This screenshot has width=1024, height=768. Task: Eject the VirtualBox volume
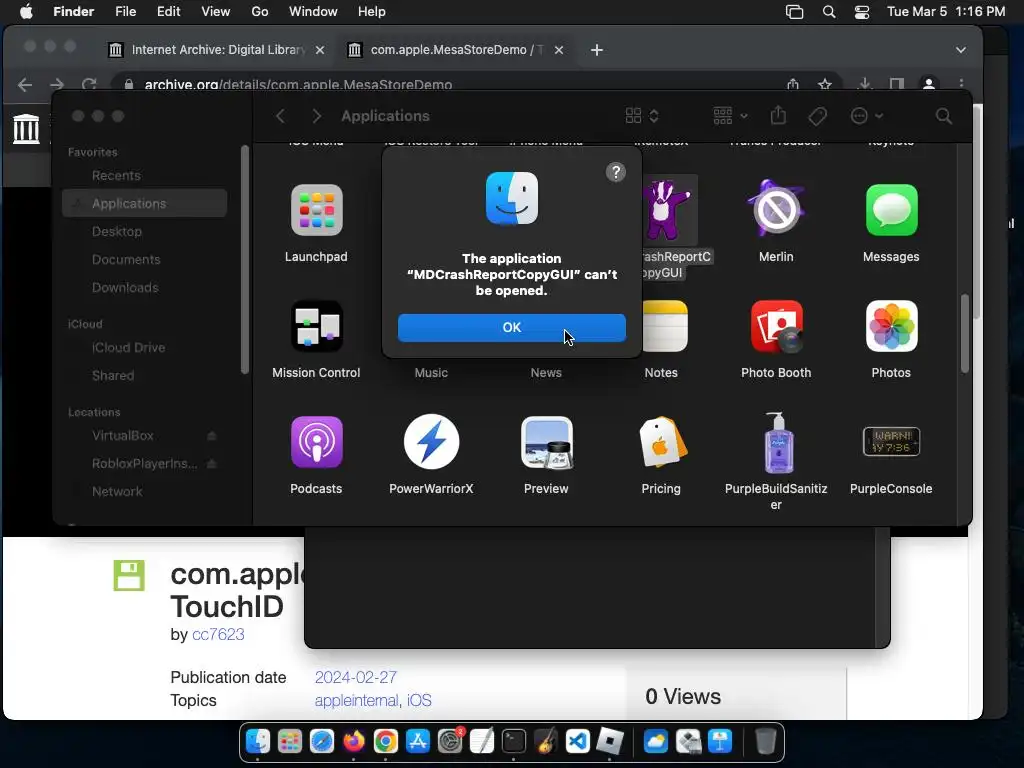coord(212,436)
